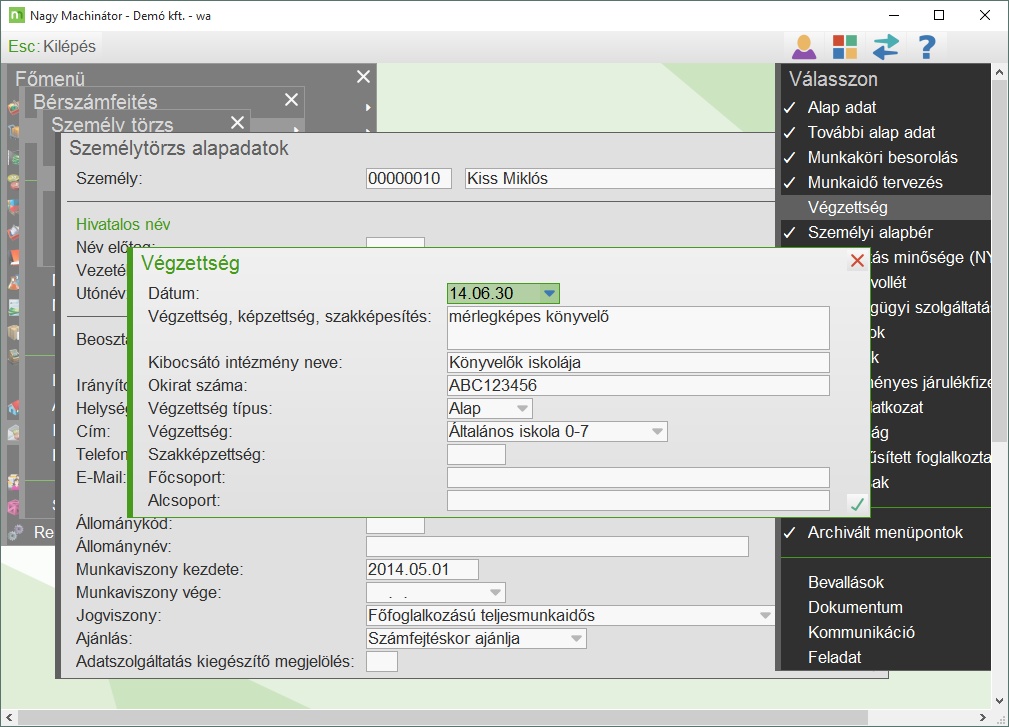Click horizontal scrollbar left arrow
The width and height of the screenshot is (1009, 727).
click(9, 717)
